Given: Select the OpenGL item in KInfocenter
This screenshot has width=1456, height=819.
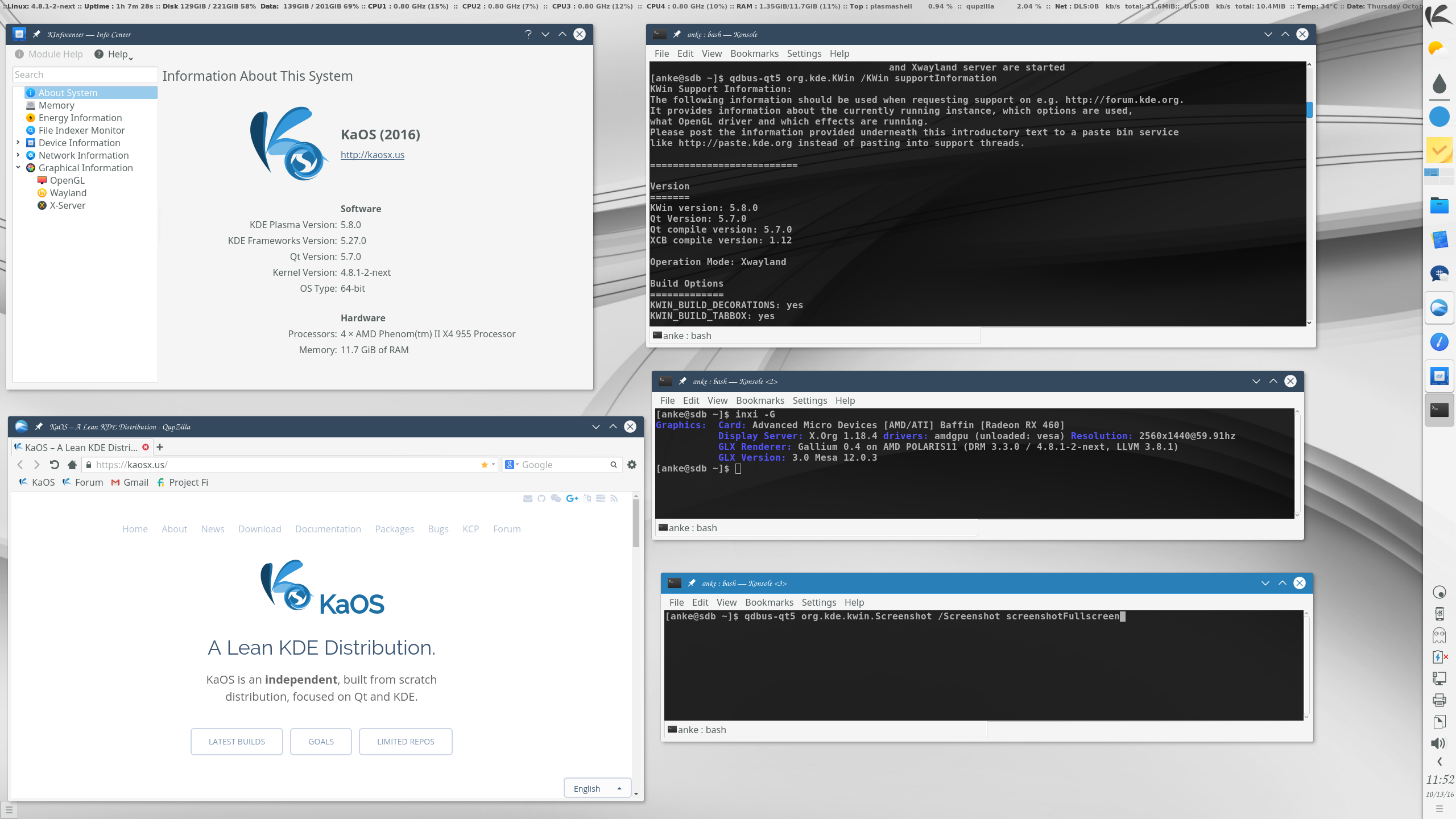Looking at the screenshot, I should coord(67,180).
